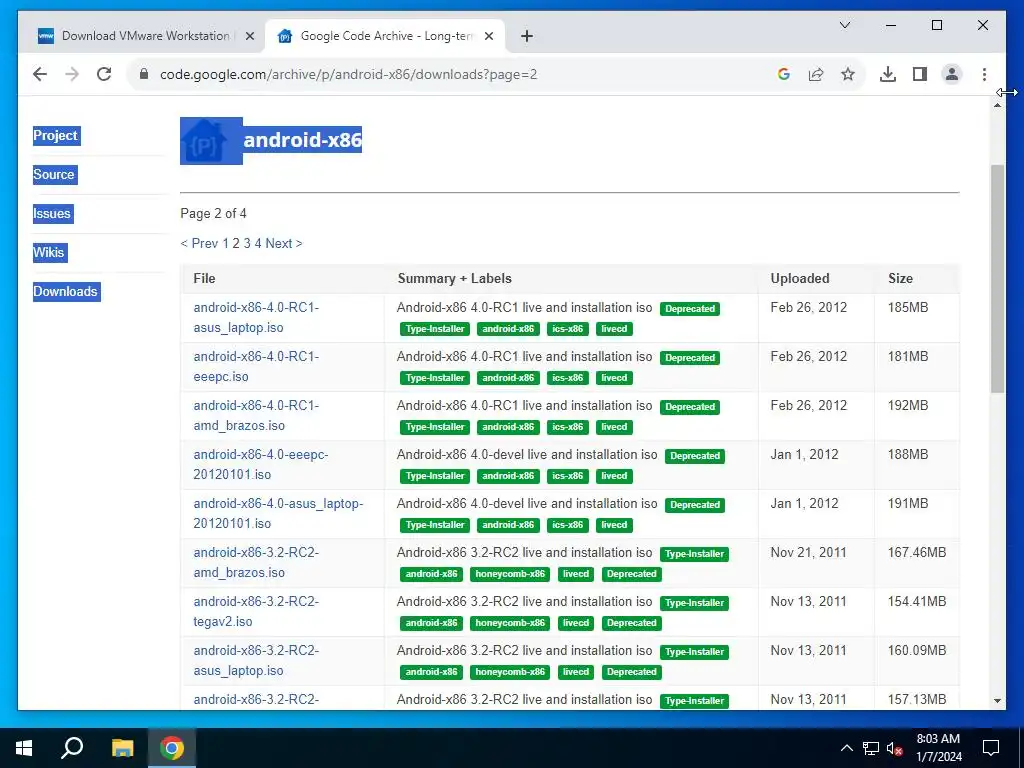Click the site lock icon in address bar
Image resolution: width=1024 pixels, height=768 pixels.
point(144,74)
